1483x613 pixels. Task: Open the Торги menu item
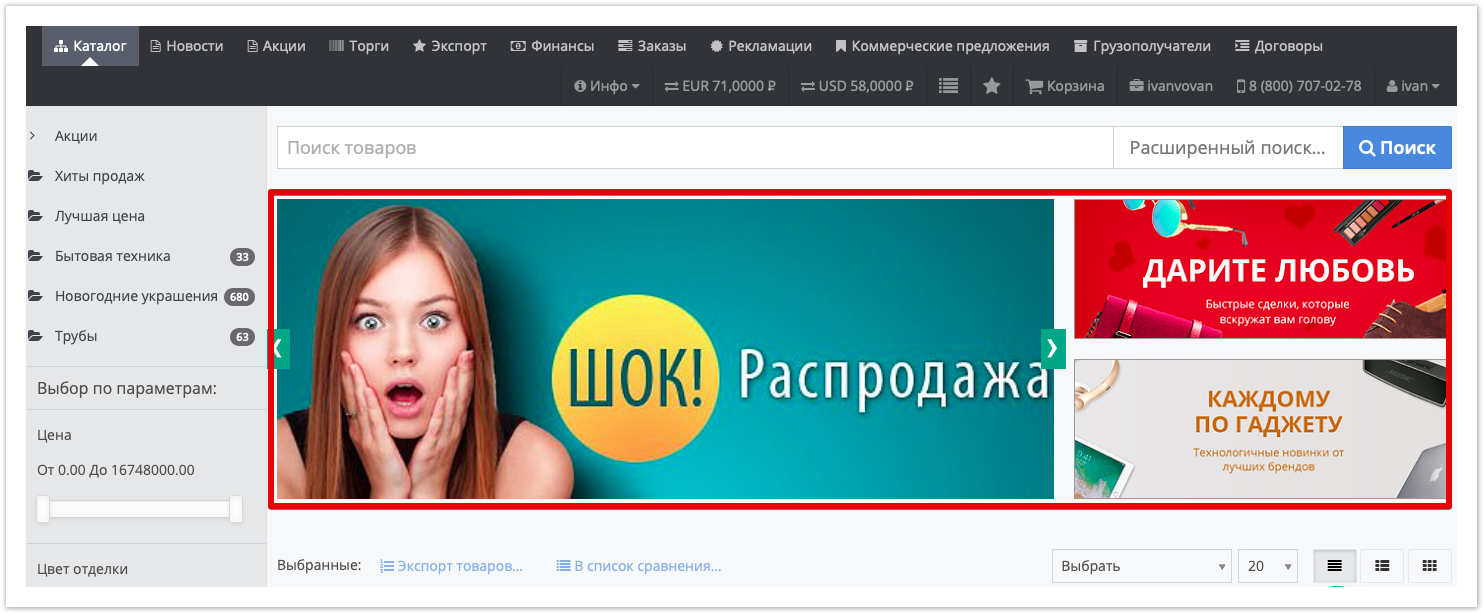(359, 46)
